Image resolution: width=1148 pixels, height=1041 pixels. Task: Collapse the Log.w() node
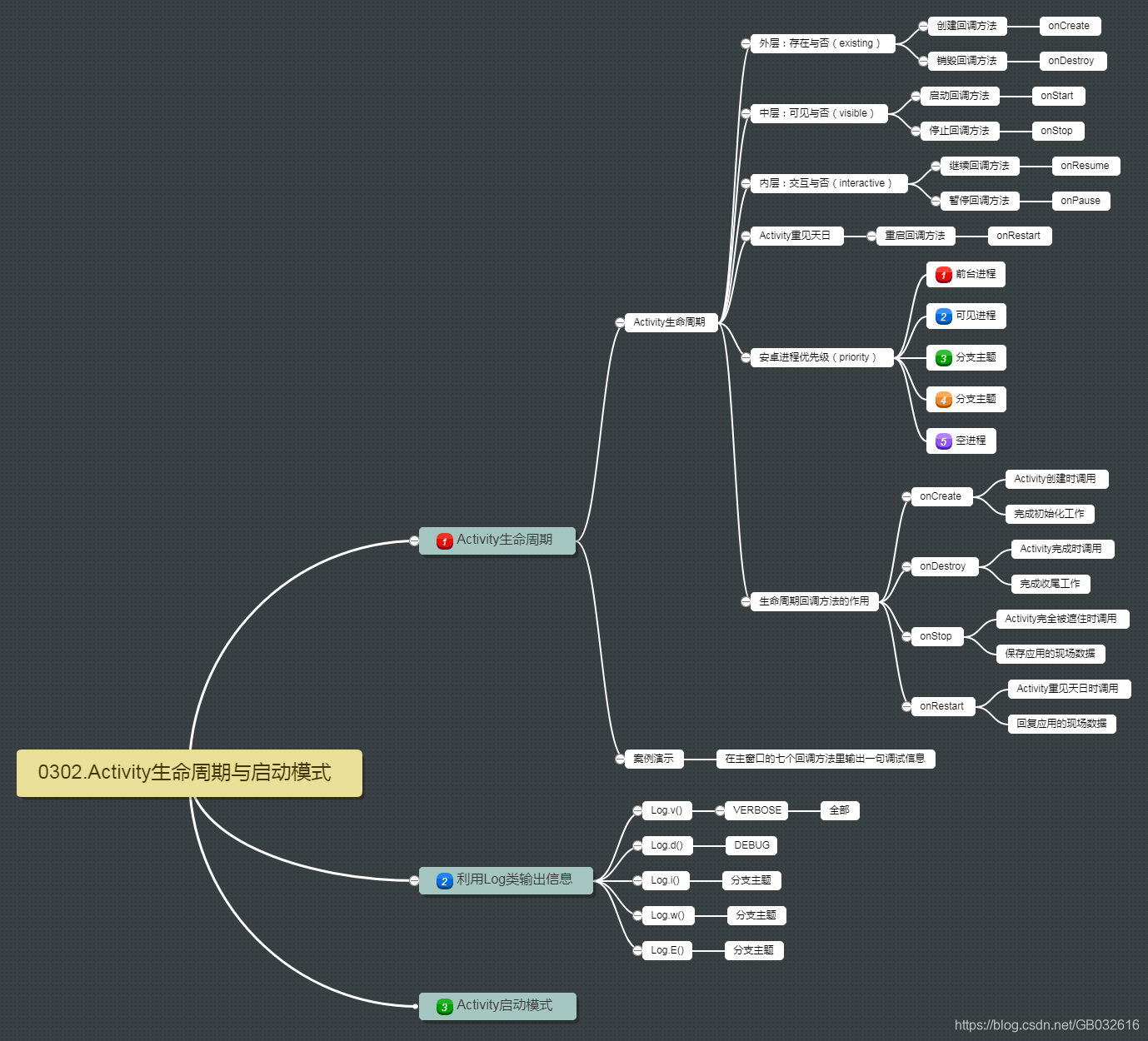point(637,915)
